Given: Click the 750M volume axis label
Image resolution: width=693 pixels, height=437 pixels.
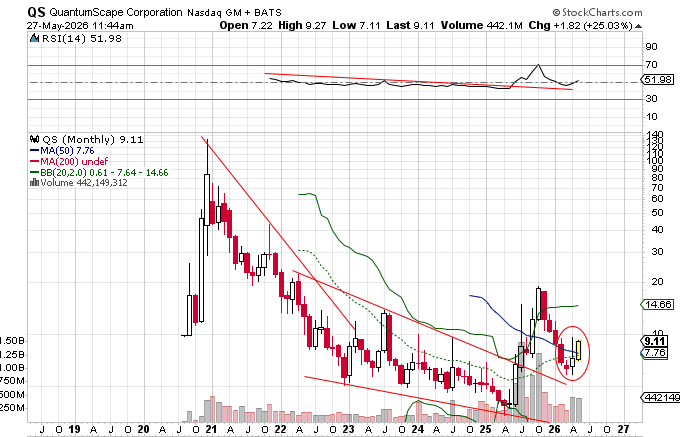Looking at the screenshot, I should 12,381.
